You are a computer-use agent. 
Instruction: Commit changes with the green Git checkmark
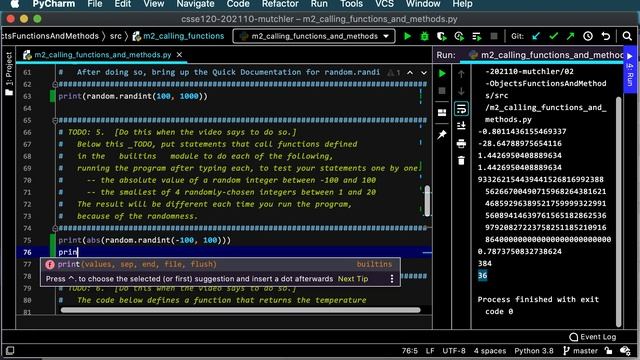[553, 36]
